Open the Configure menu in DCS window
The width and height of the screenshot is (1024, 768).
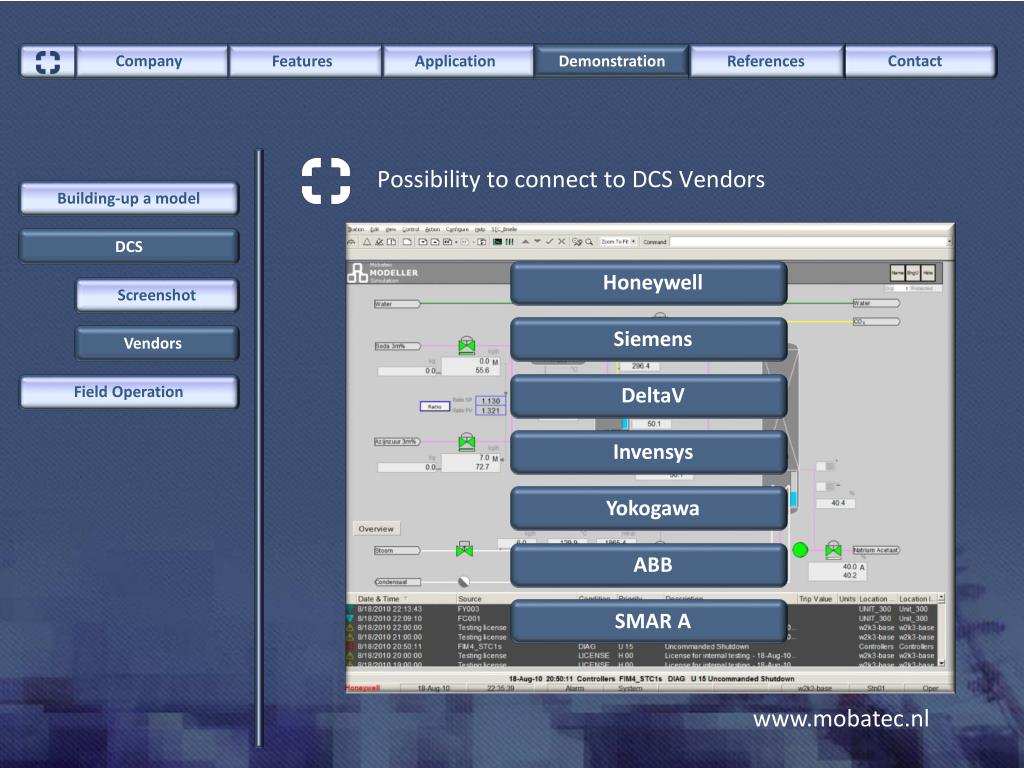click(x=458, y=229)
